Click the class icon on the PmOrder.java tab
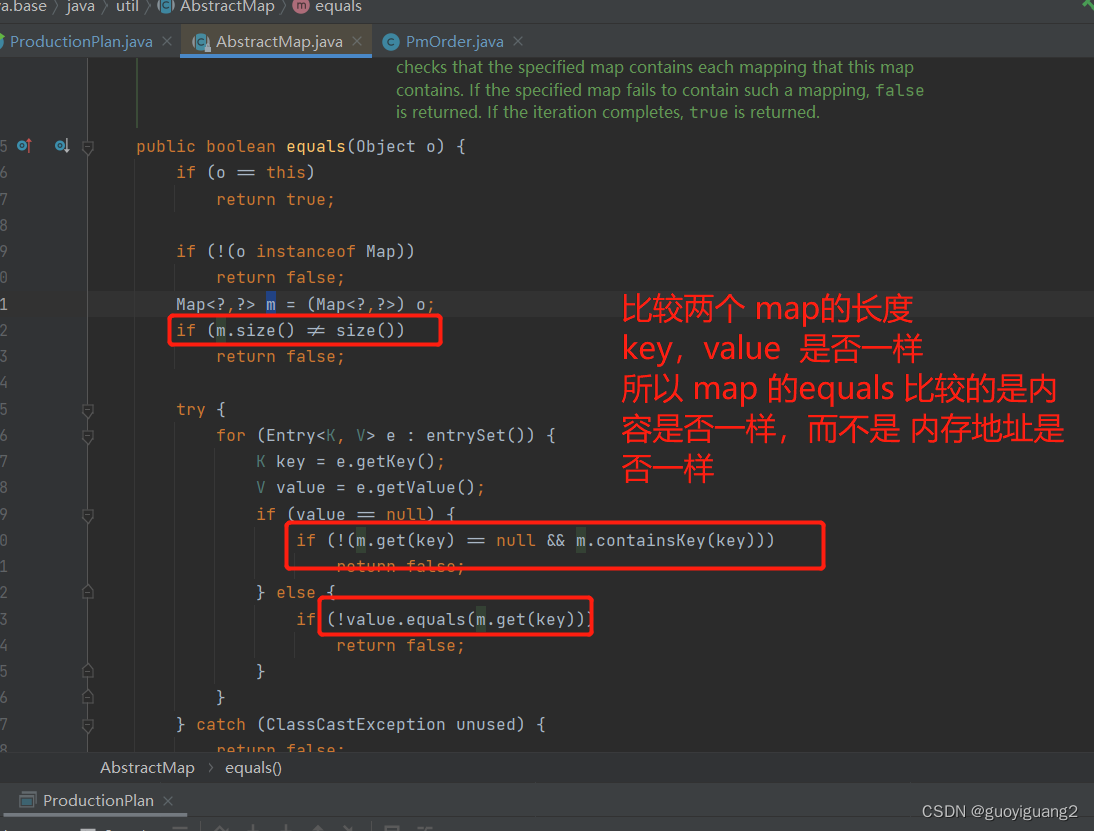 tap(389, 41)
